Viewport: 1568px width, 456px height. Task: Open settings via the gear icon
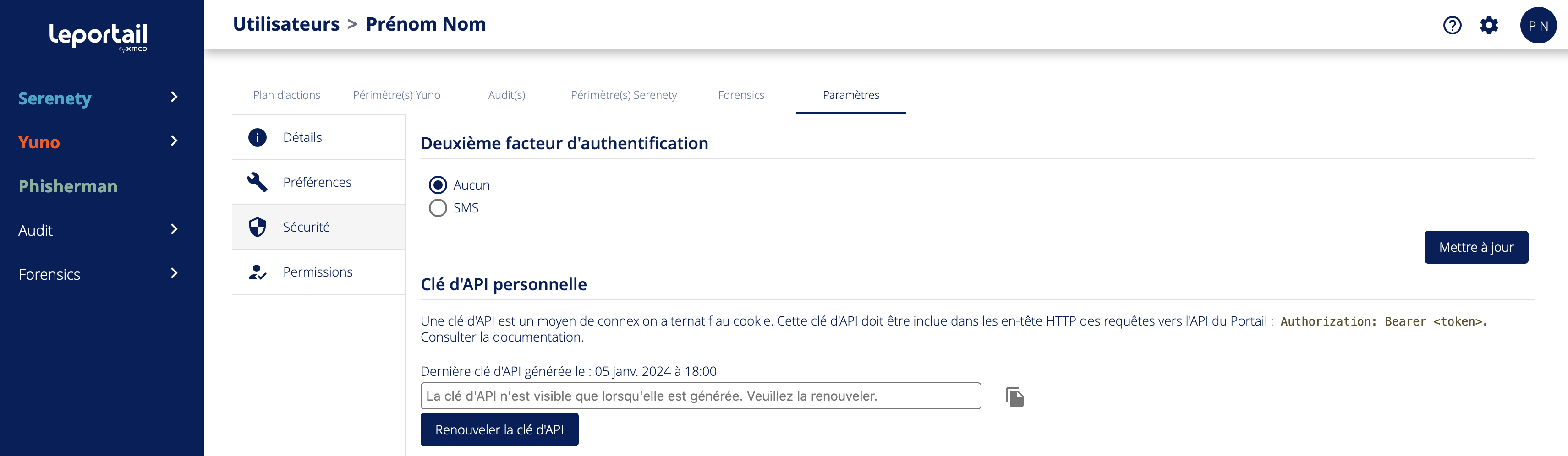pyautogui.click(x=1489, y=26)
